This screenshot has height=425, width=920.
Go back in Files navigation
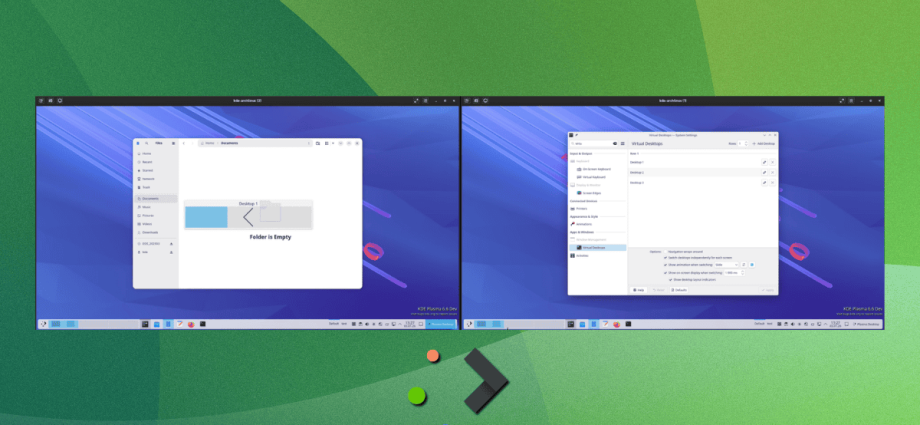click(x=184, y=143)
